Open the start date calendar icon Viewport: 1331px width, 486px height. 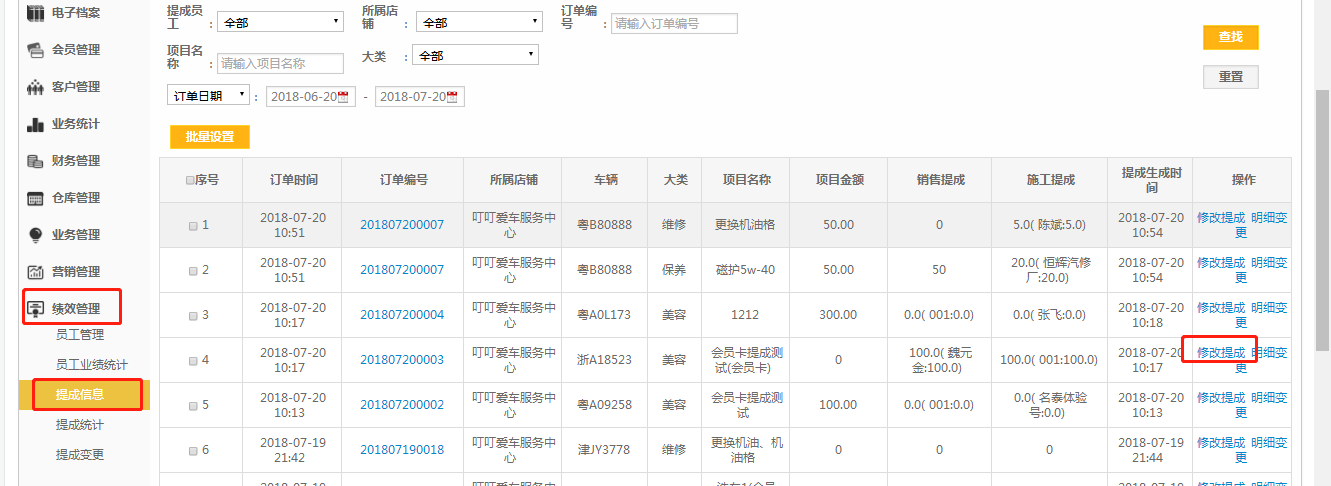pyautogui.click(x=344, y=97)
